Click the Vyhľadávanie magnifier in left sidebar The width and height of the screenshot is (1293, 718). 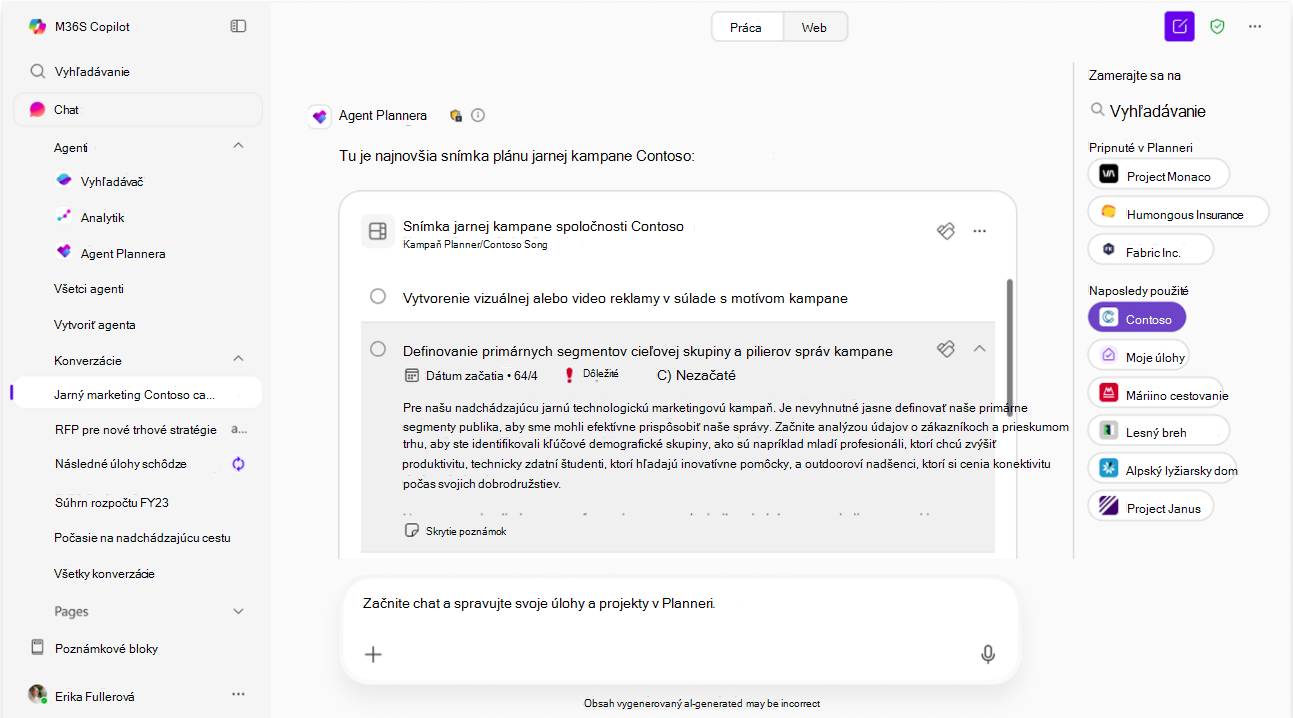coord(38,71)
